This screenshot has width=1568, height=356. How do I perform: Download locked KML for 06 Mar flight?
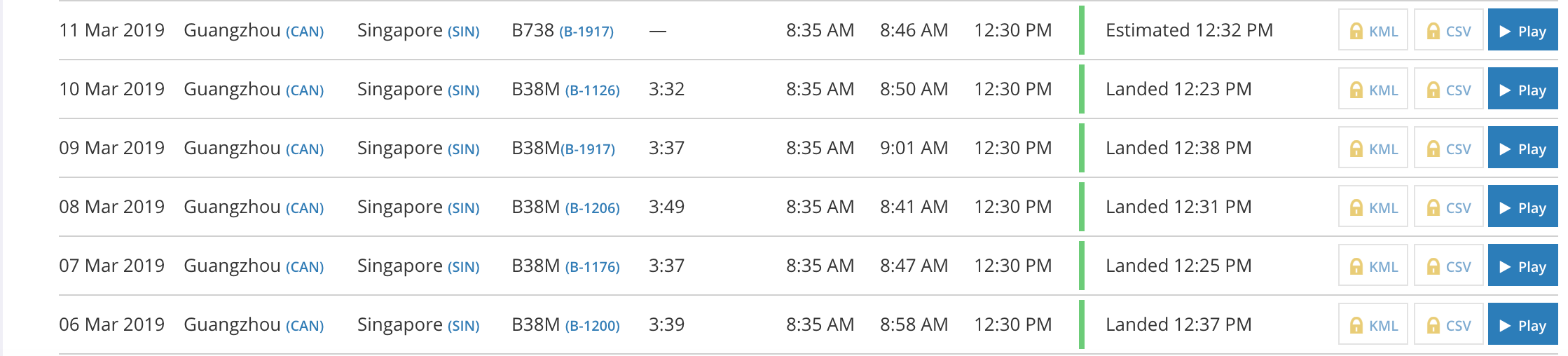1373,325
